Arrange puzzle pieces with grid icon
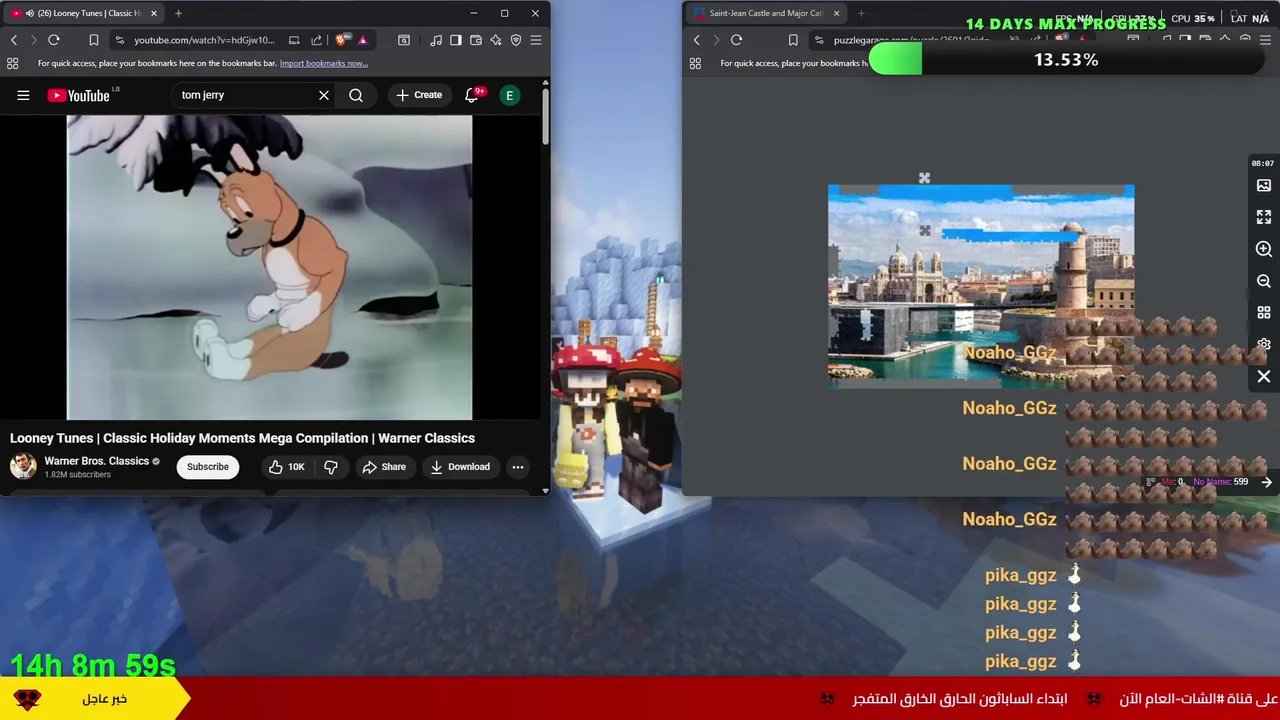This screenshot has height=720, width=1280. click(x=1264, y=313)
